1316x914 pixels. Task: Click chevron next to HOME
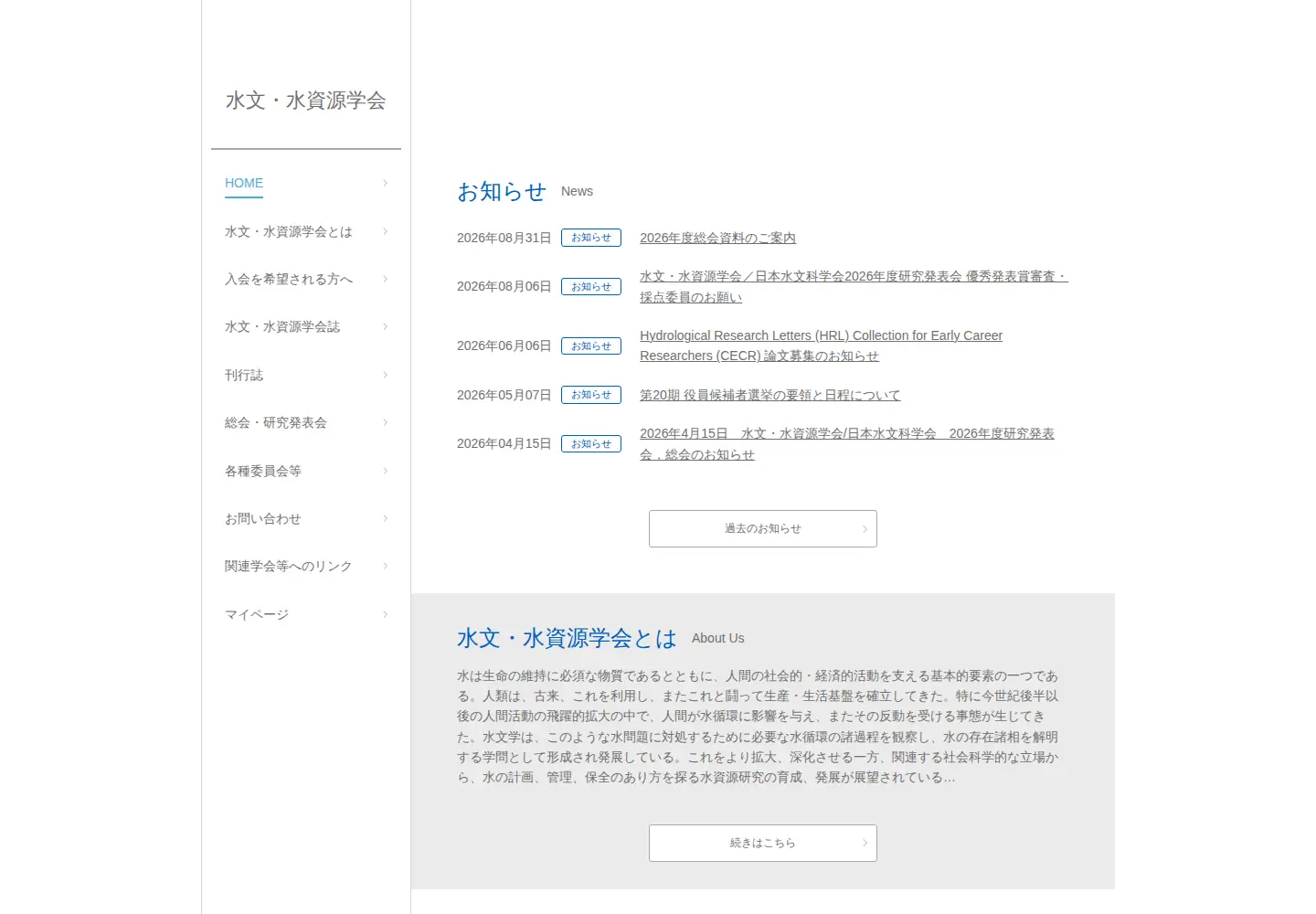(x=386, y=183)
